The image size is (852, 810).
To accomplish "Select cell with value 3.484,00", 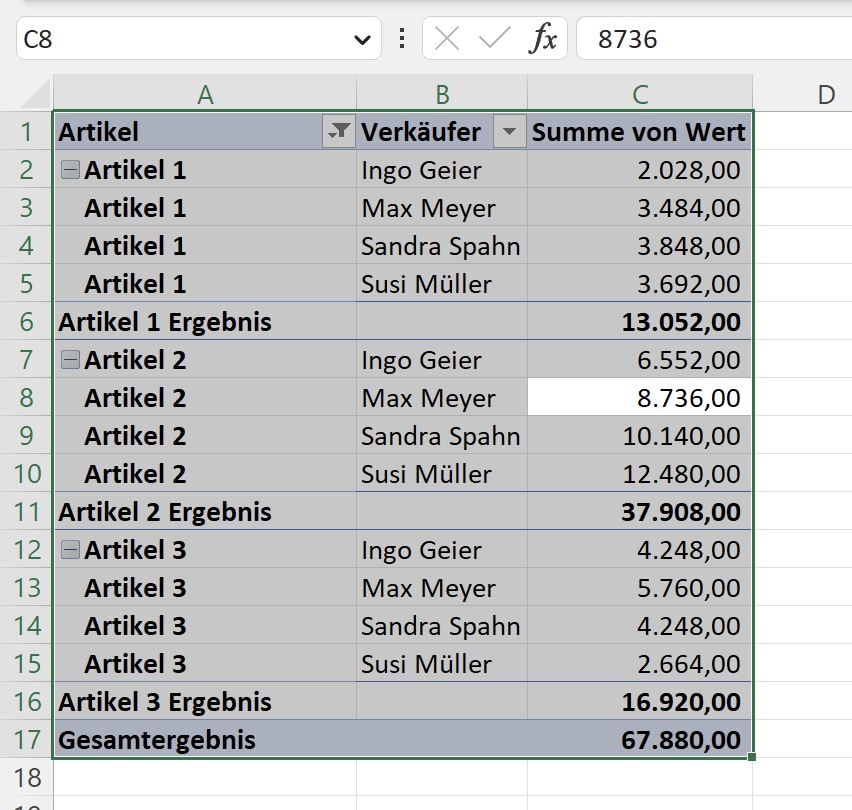I will pyautogui.click(x=639, y=208).
